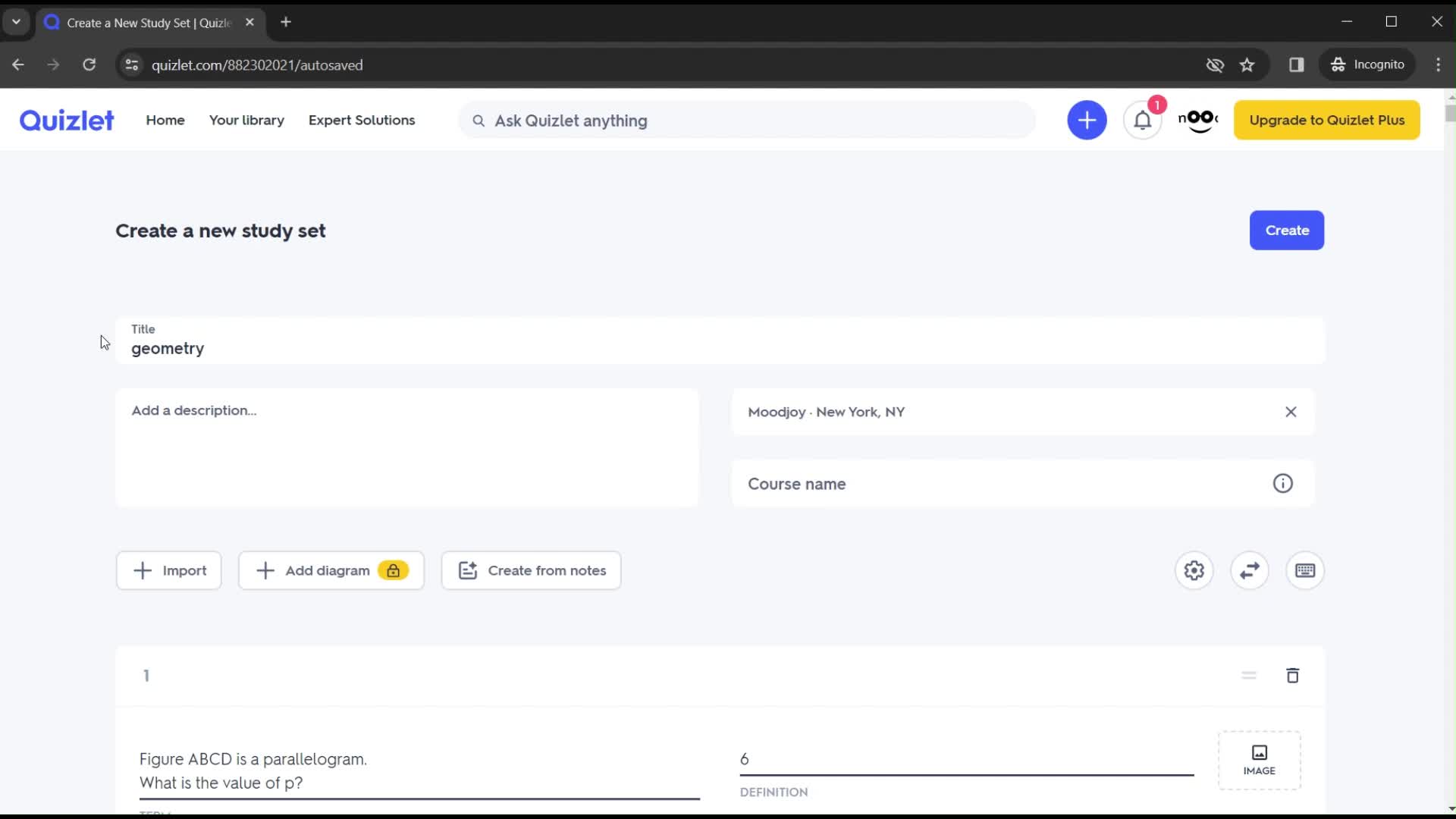1456x819 pixels.
Task: Select the Expert Solutions menu item
Action: coord(362,120)
